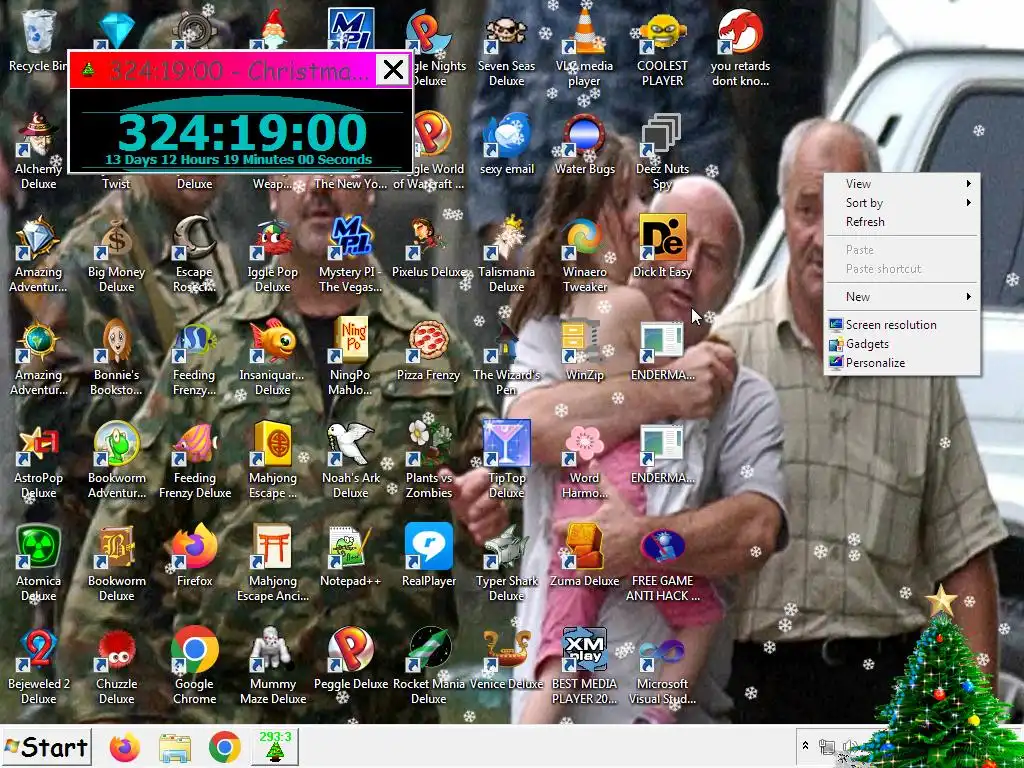This screenshot has width=1024, height=768.
Task: Launch Chuzzle Deluxe shortcut
Action: pyautogui.click(x=116, y=665)
